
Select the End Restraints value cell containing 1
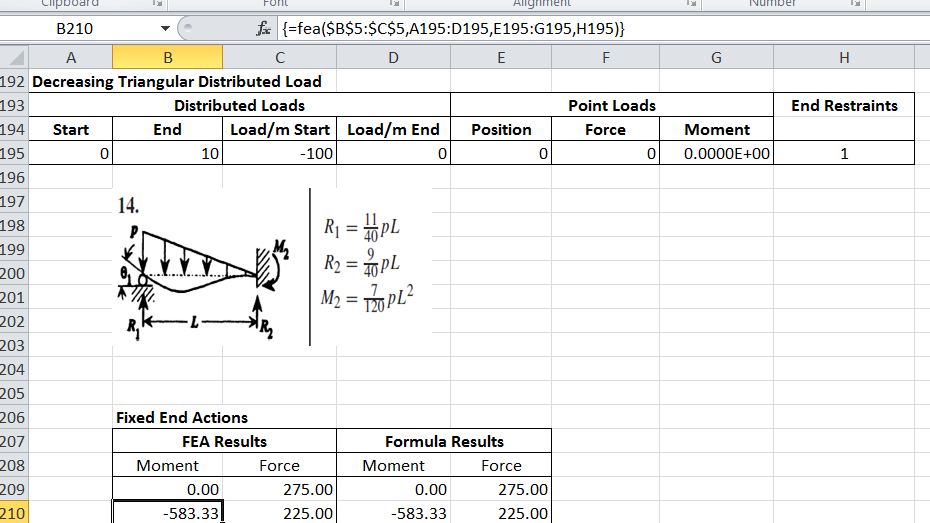coord(843,153)
